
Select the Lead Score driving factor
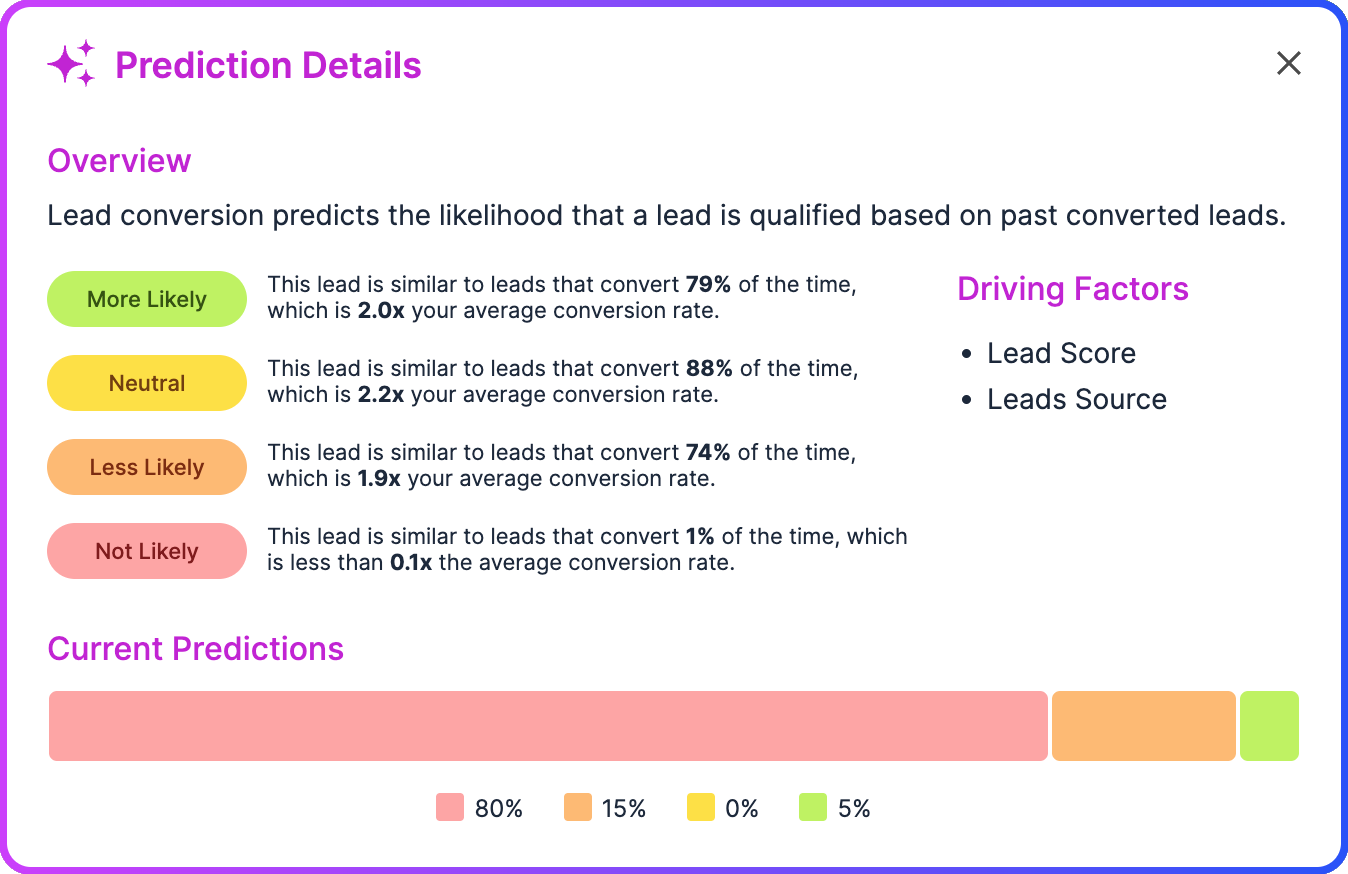click(1061, 353)
